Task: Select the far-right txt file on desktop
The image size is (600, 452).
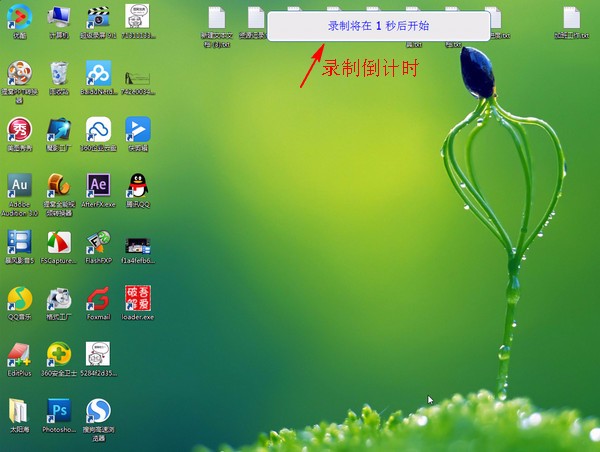Action: click(572, 23)
